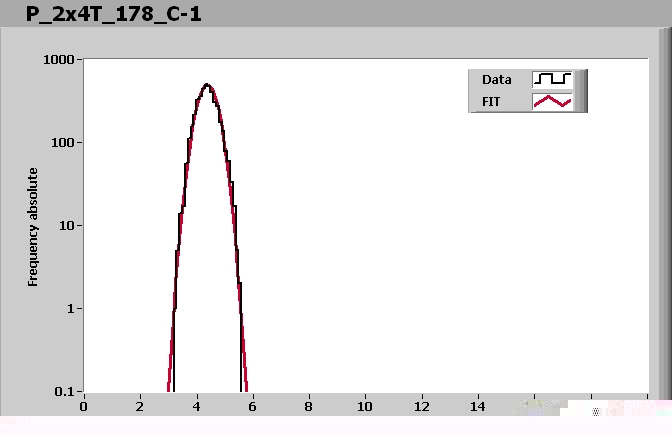Click the graph title P_2x4T_178_C-1
The image size is (672, 435).
tap(113, 14)
